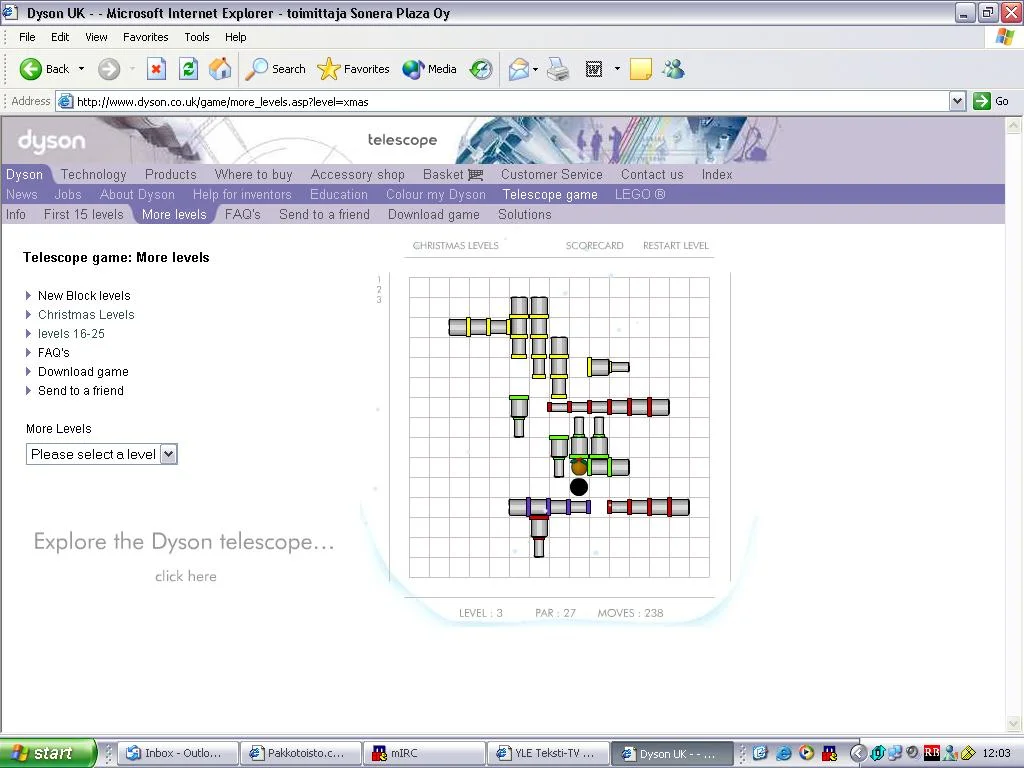Open the Mail toolbar icon
Screen dimensions: 1024x768
click(518, 69)
